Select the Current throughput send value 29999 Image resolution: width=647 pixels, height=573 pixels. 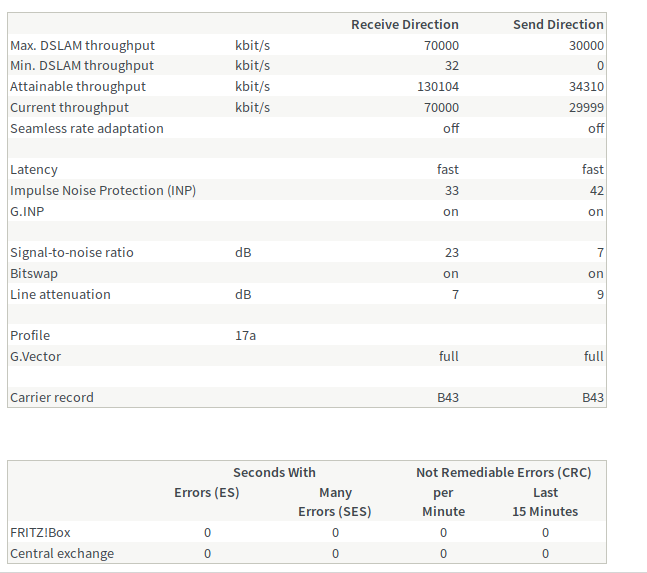(x=585, y=108)
